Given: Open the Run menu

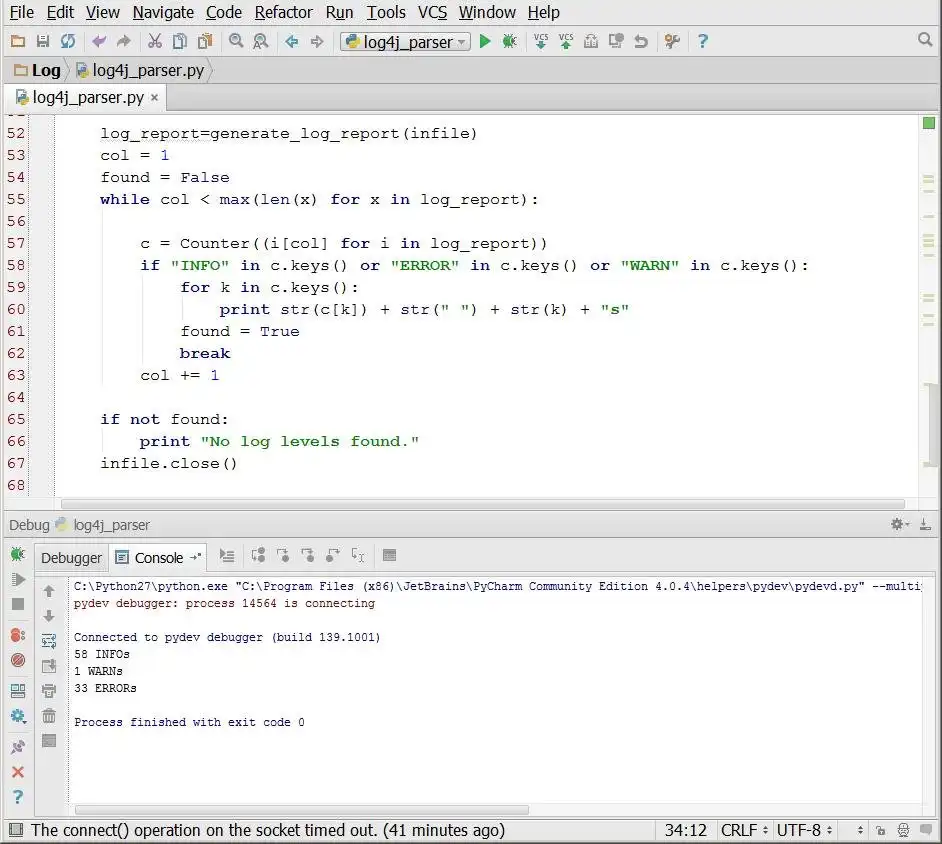Looking at the screenshot, I should [x=339, y=13].
